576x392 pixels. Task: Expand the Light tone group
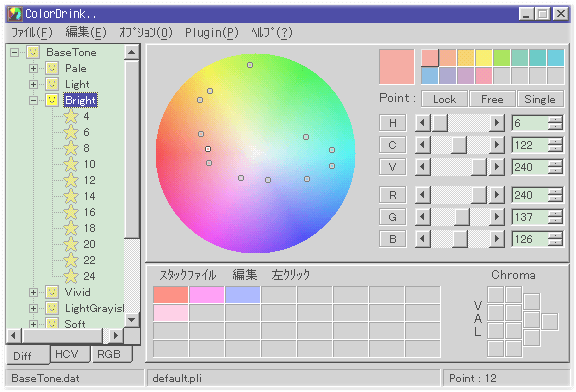[33, 84]
